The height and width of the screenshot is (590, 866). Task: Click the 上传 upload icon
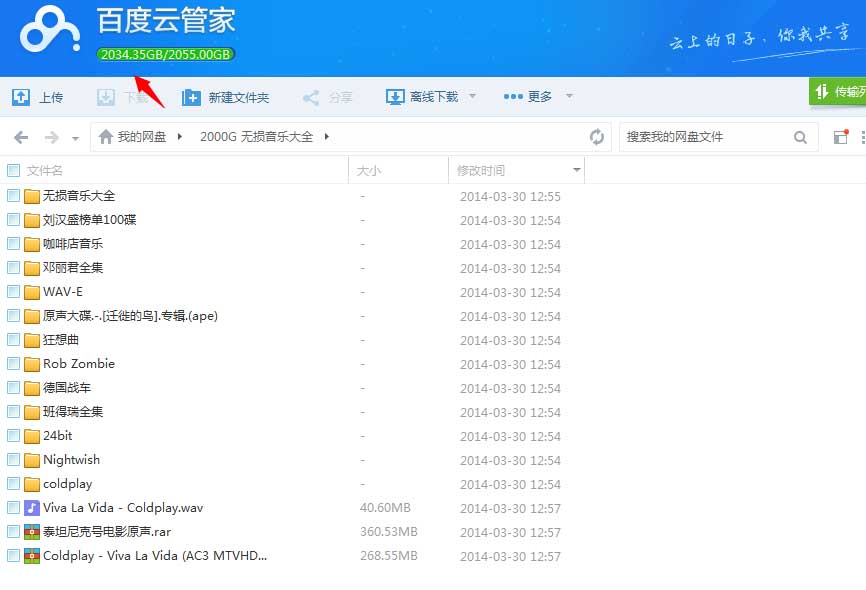coord(21,97)
